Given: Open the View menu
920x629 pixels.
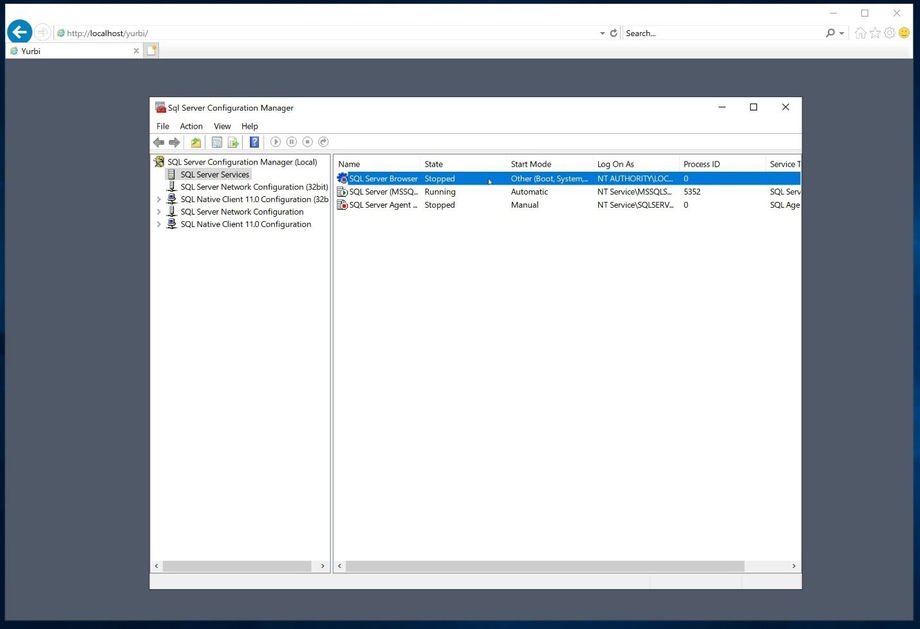Looking at the screenshot, I should click(x=222, y=126).
